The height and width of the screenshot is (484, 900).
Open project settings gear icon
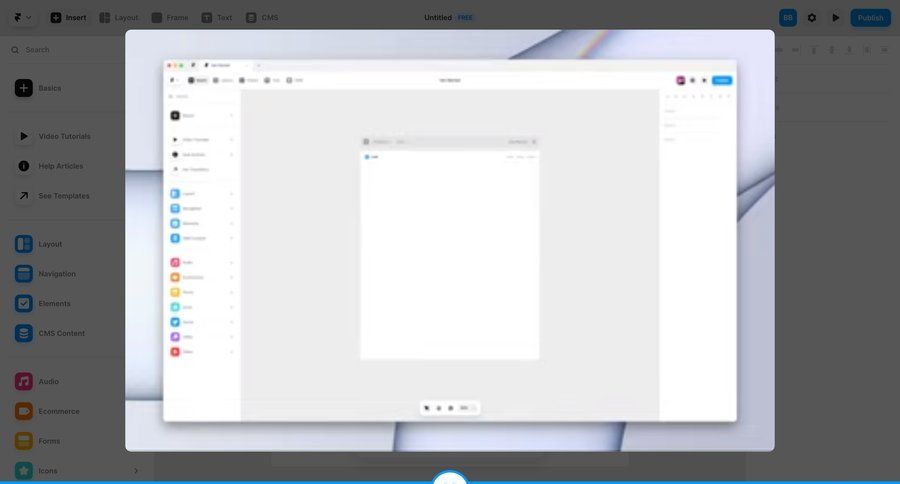[x=812, y=18]
